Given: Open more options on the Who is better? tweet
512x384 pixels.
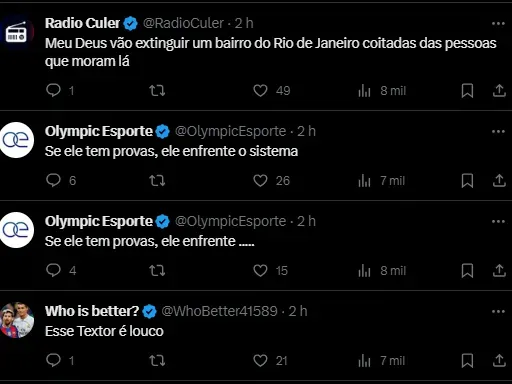Looking at the screenshot, I should 498,311.
